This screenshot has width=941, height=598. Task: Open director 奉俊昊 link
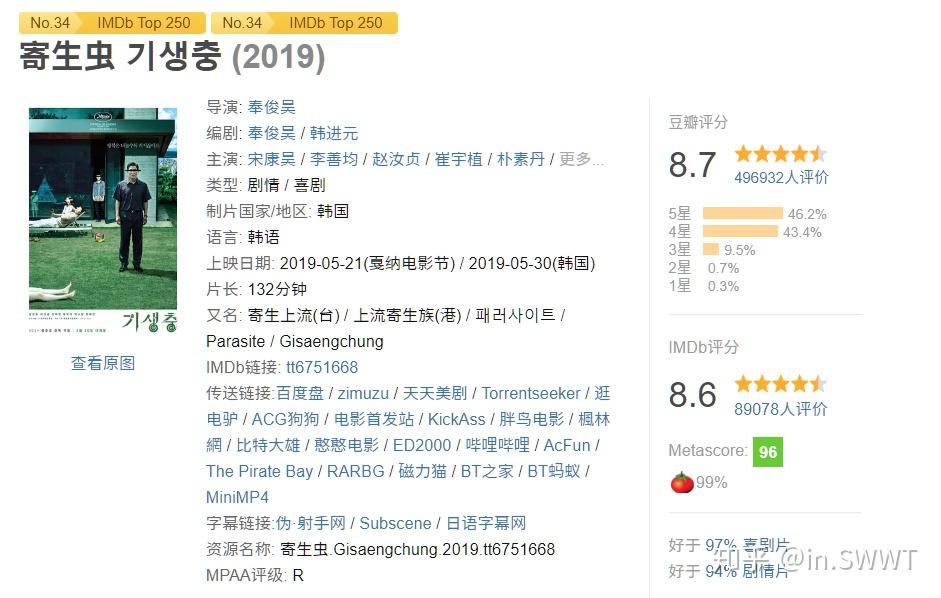point(271,107)
